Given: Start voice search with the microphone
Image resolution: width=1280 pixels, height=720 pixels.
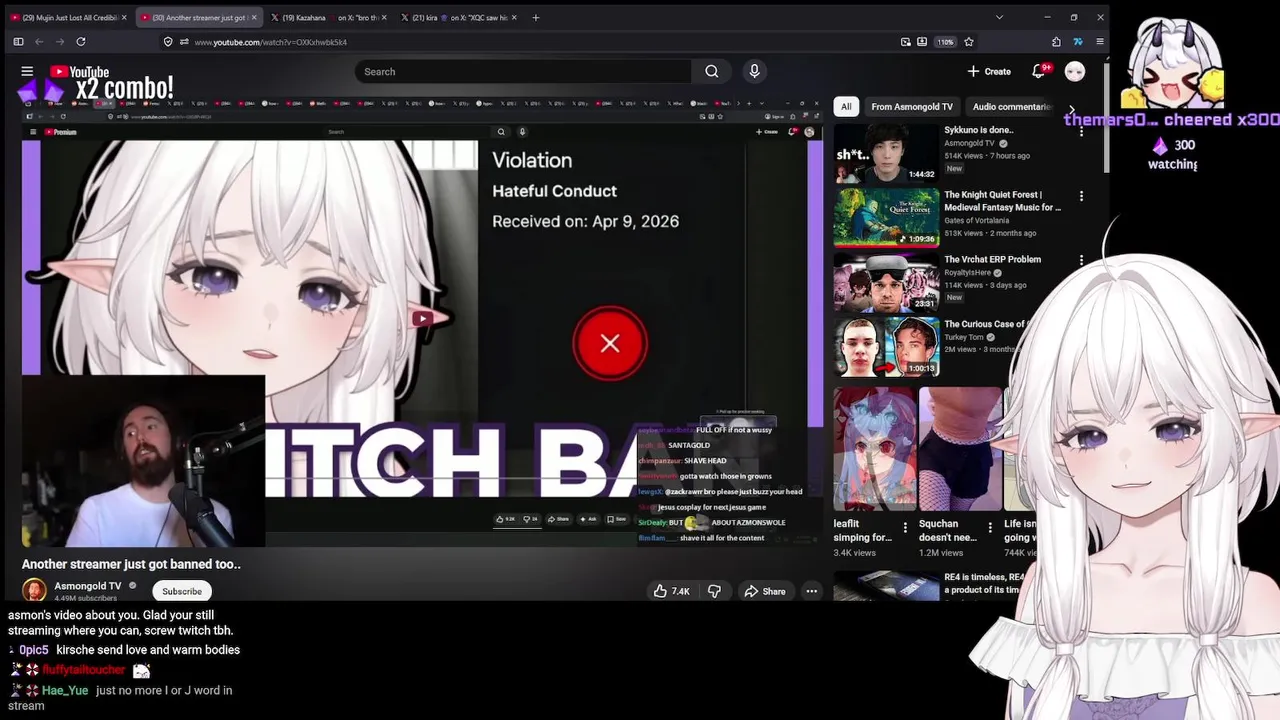Looking at the screenshot, I should point(754,72).
